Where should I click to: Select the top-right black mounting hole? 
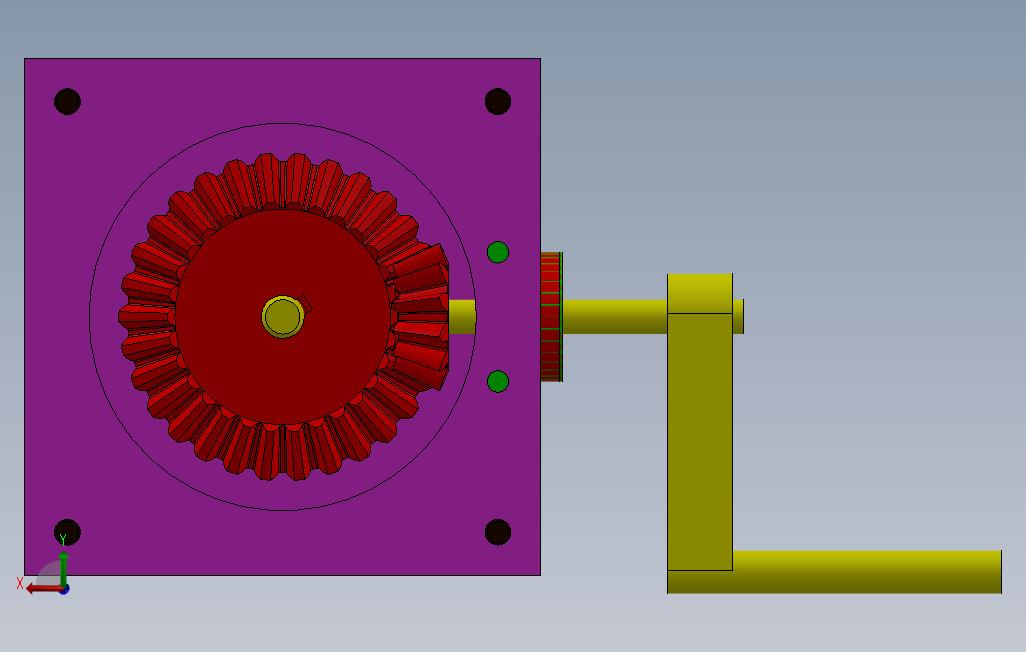498,101
